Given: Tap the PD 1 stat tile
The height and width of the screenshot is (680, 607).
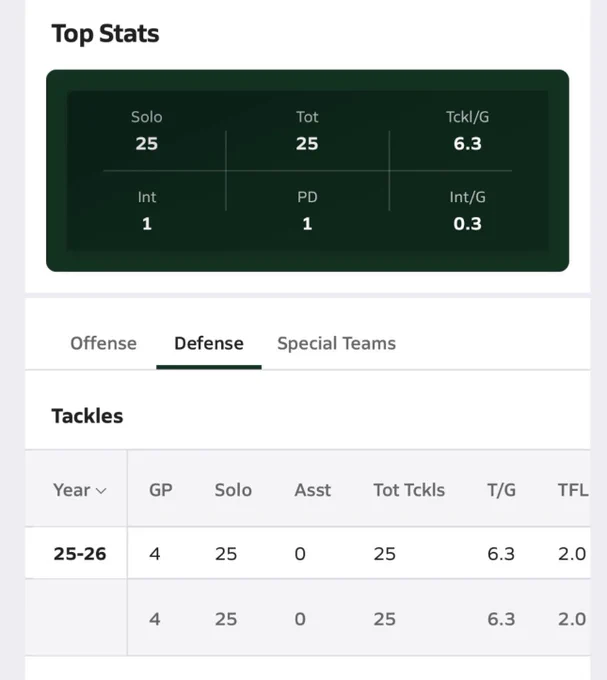Looking at the screenshot, I should (307, 210).
